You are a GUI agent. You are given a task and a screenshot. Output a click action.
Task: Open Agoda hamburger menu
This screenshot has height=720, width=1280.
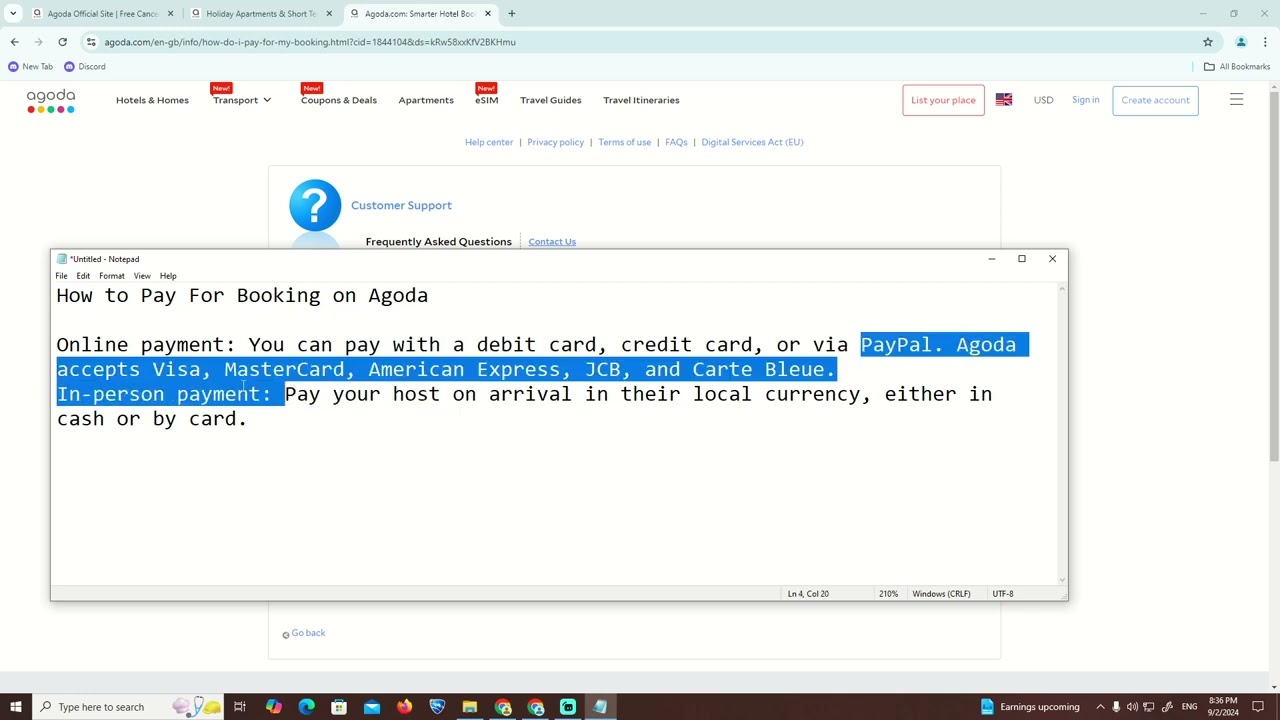(x=1236, y=100)
